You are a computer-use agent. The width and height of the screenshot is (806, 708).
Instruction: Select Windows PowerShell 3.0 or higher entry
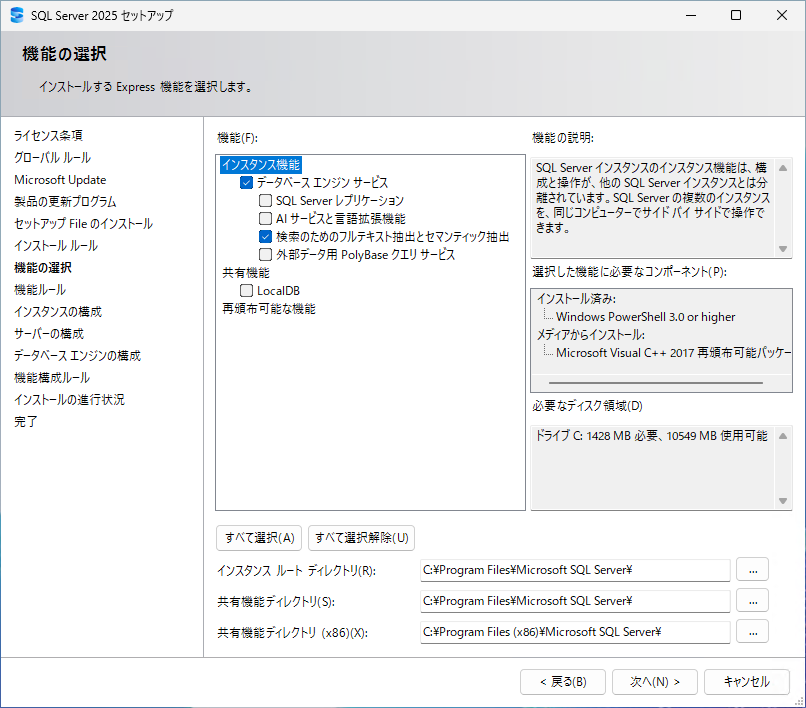pos(646,317)
